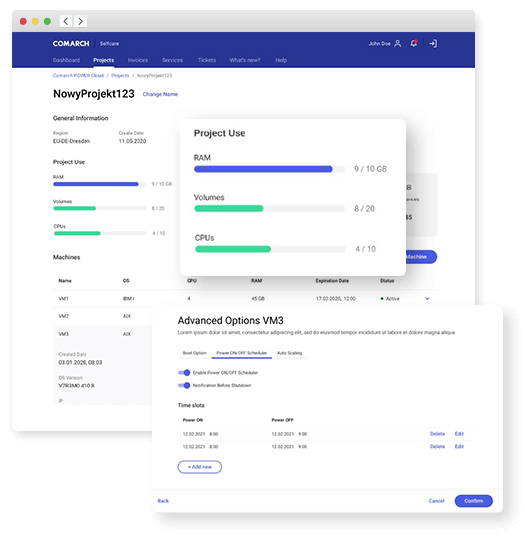Open the Help menu item

281,60
